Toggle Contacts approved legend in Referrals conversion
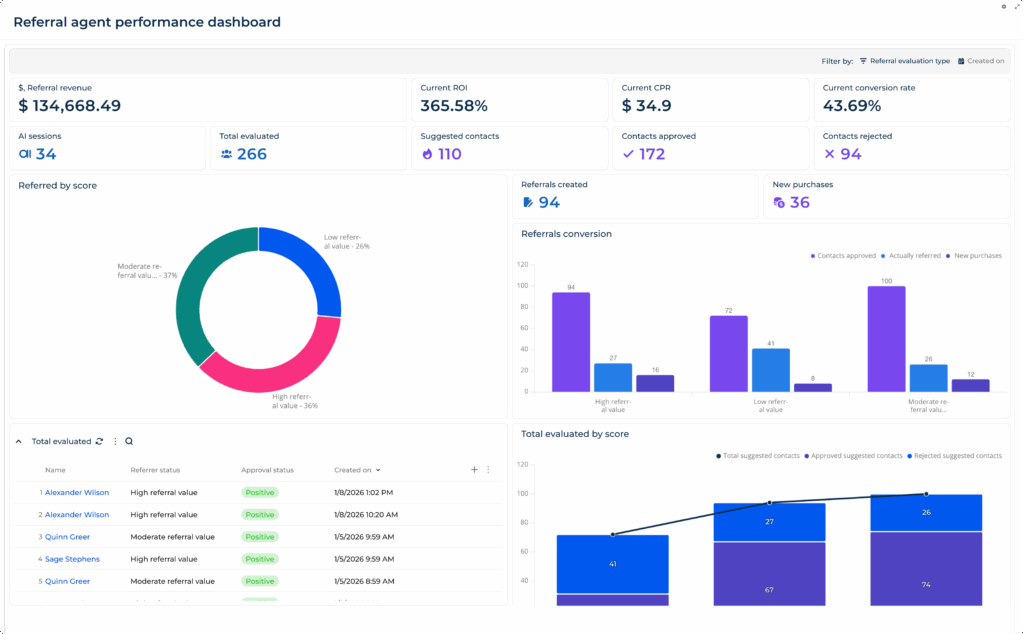 click(842, 256)
